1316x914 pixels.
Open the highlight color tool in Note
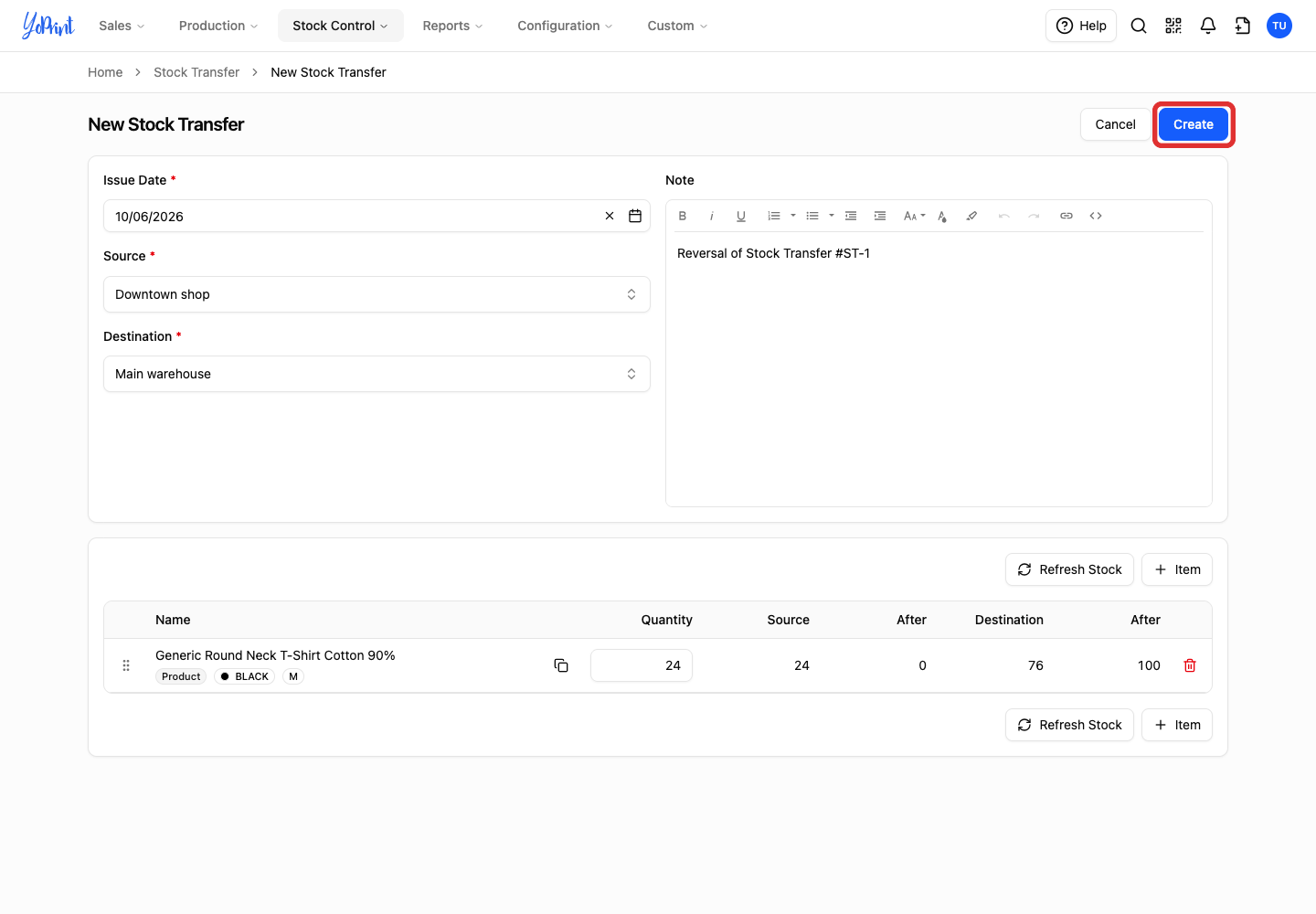[971, 216]
